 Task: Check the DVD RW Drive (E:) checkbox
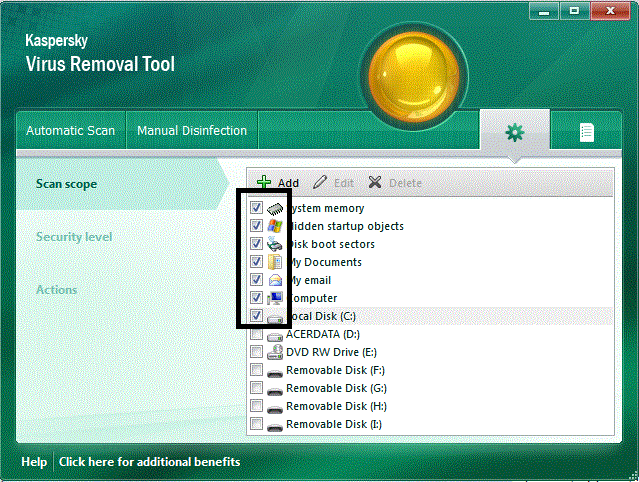pos(256,352)
